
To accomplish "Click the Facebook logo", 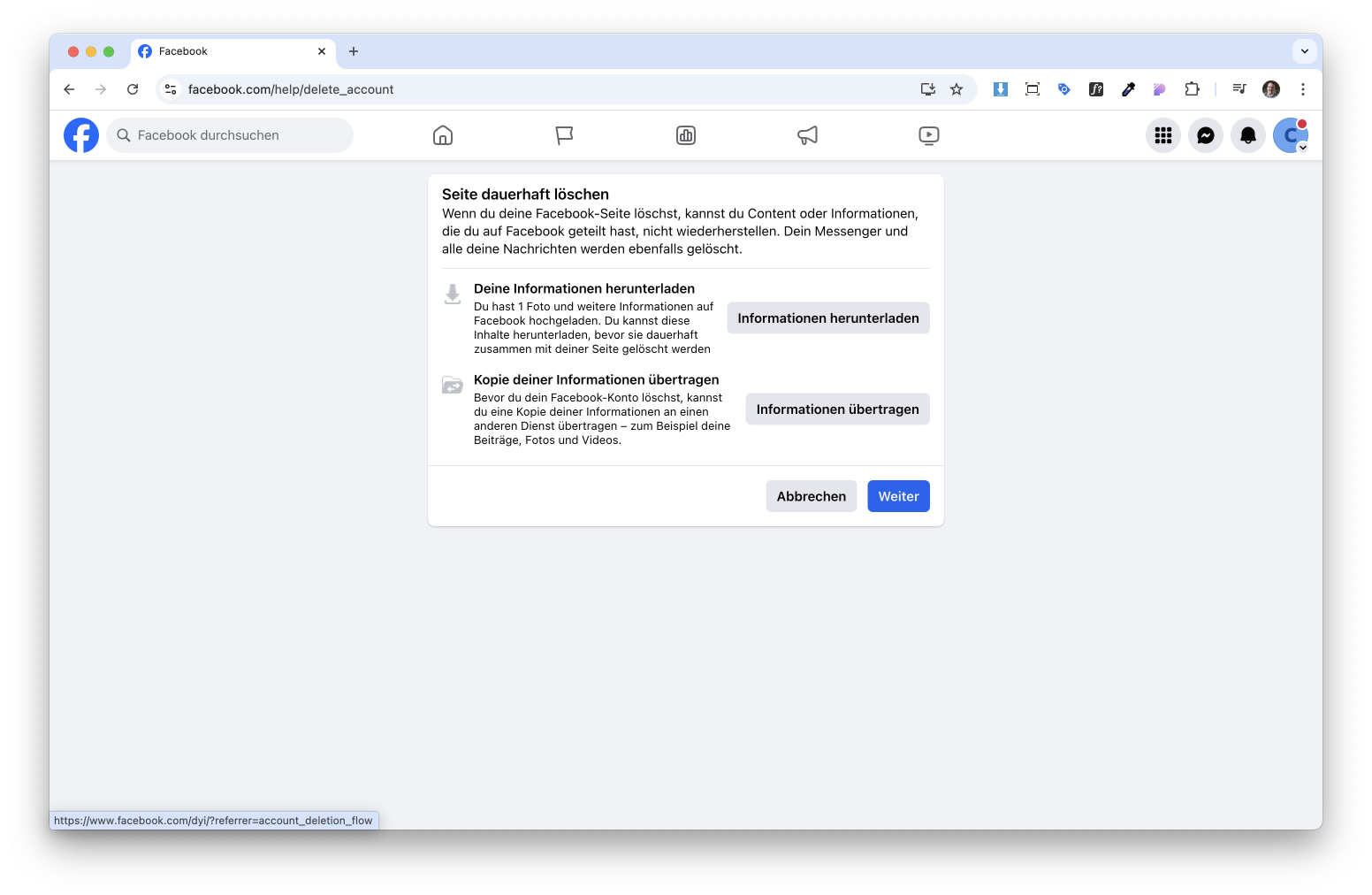I will [81, 135].
